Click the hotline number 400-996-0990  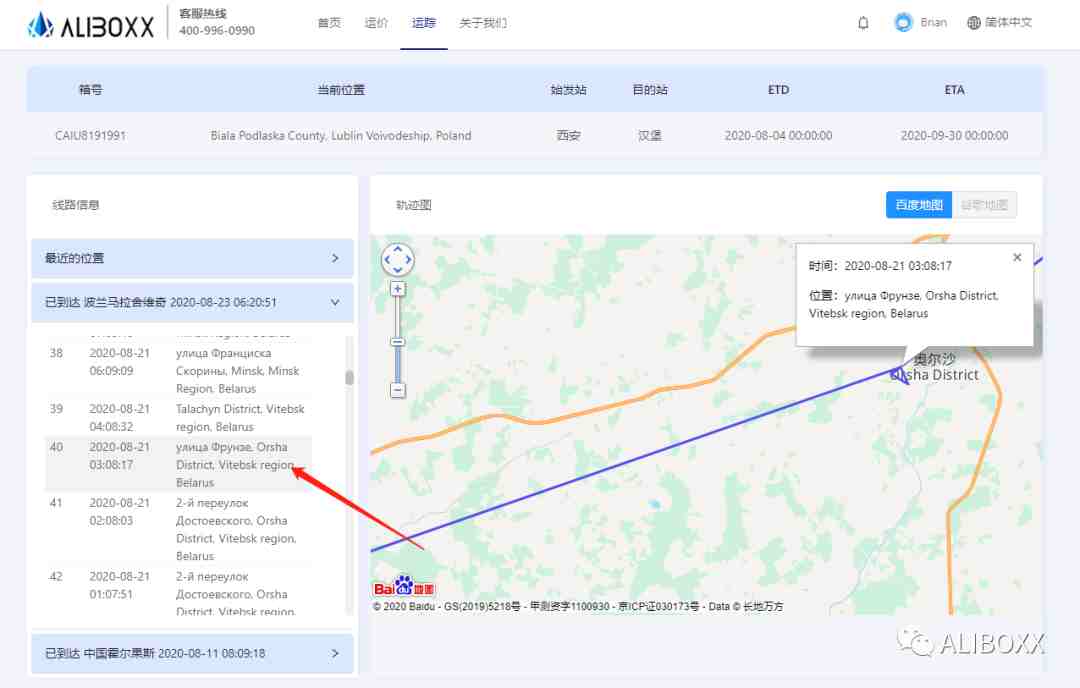tap(217, 31)
